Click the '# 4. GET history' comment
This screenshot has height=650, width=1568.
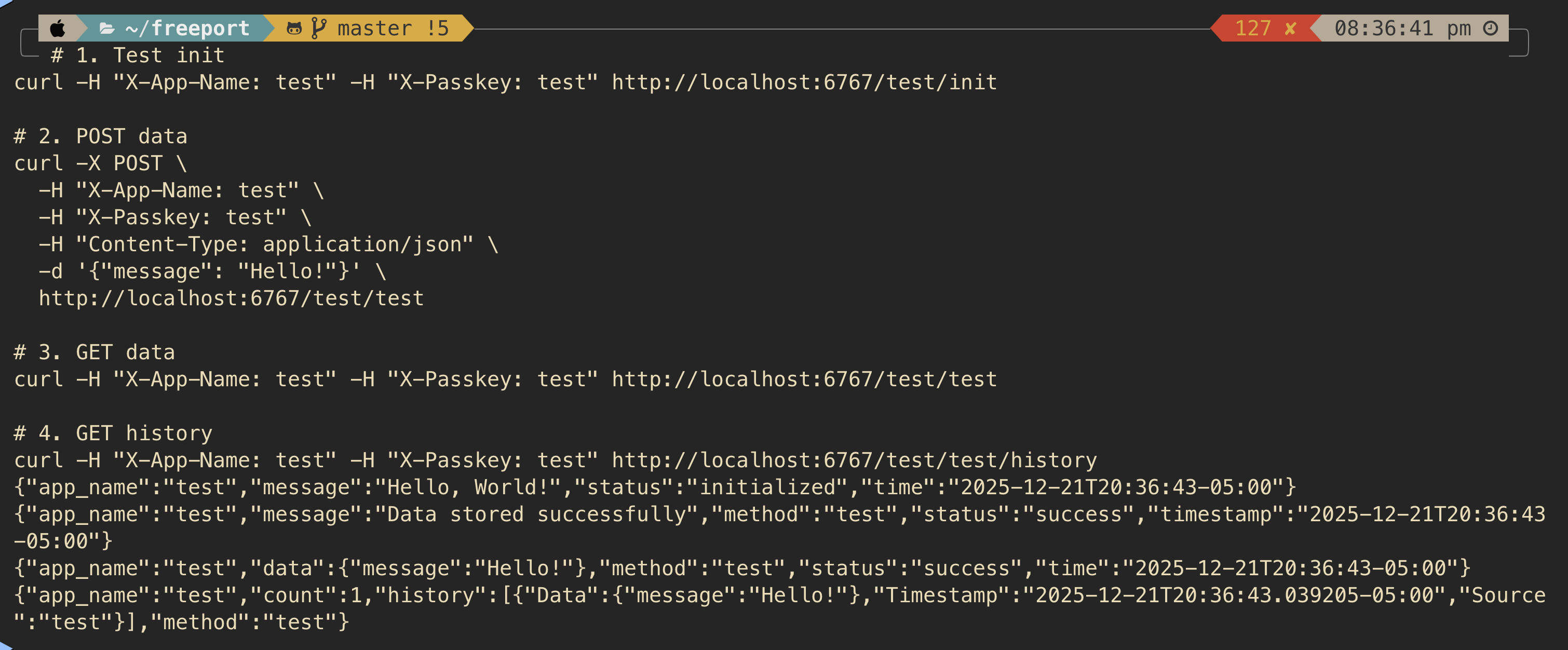[113, 434]
